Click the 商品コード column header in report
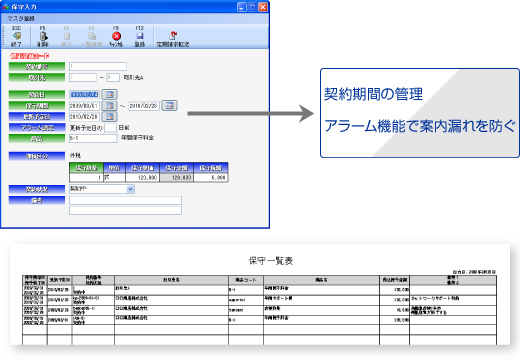The height and width of the screenshot is (360, 520). (246, 280)
